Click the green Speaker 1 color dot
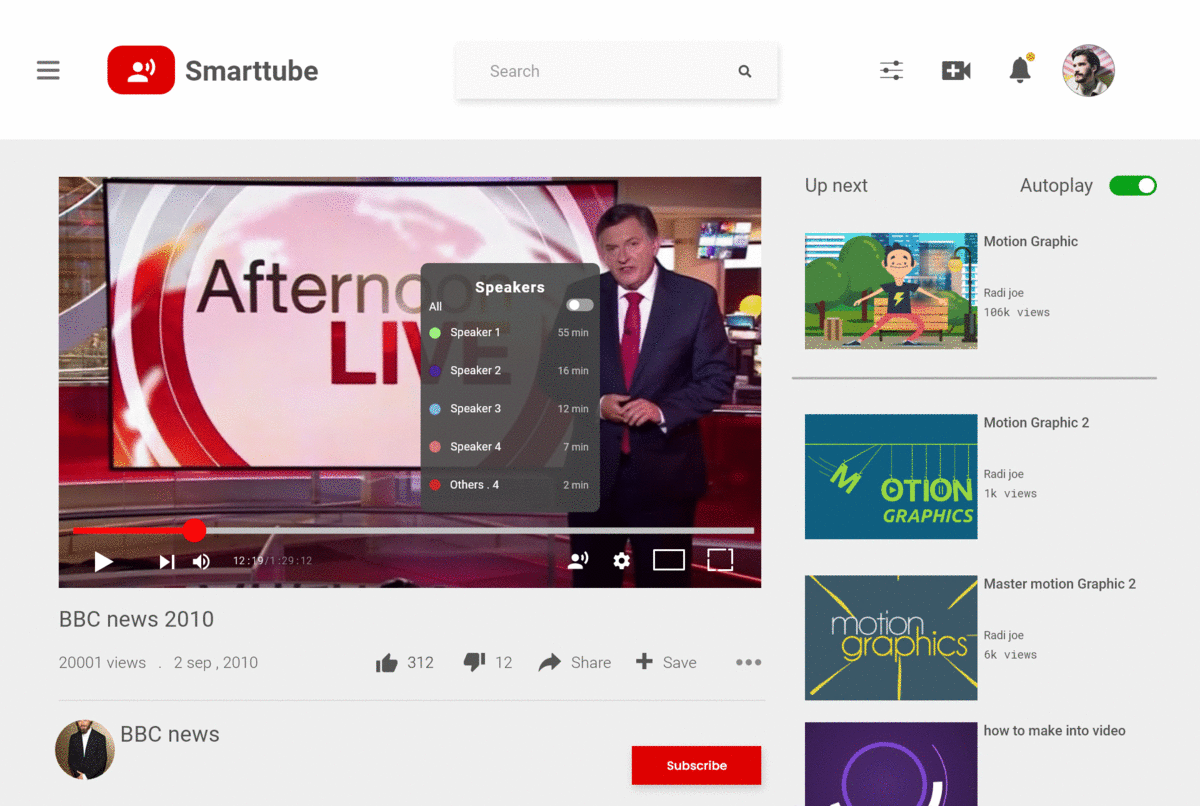Screen dimensions: 1200x806 [x=435, y=333]
